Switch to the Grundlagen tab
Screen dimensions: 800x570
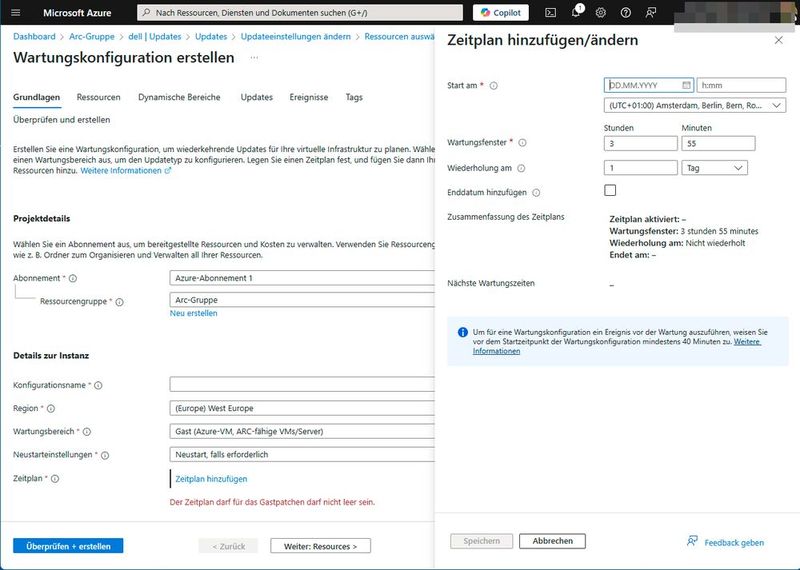pyautogui.click(x=36, y=97)
